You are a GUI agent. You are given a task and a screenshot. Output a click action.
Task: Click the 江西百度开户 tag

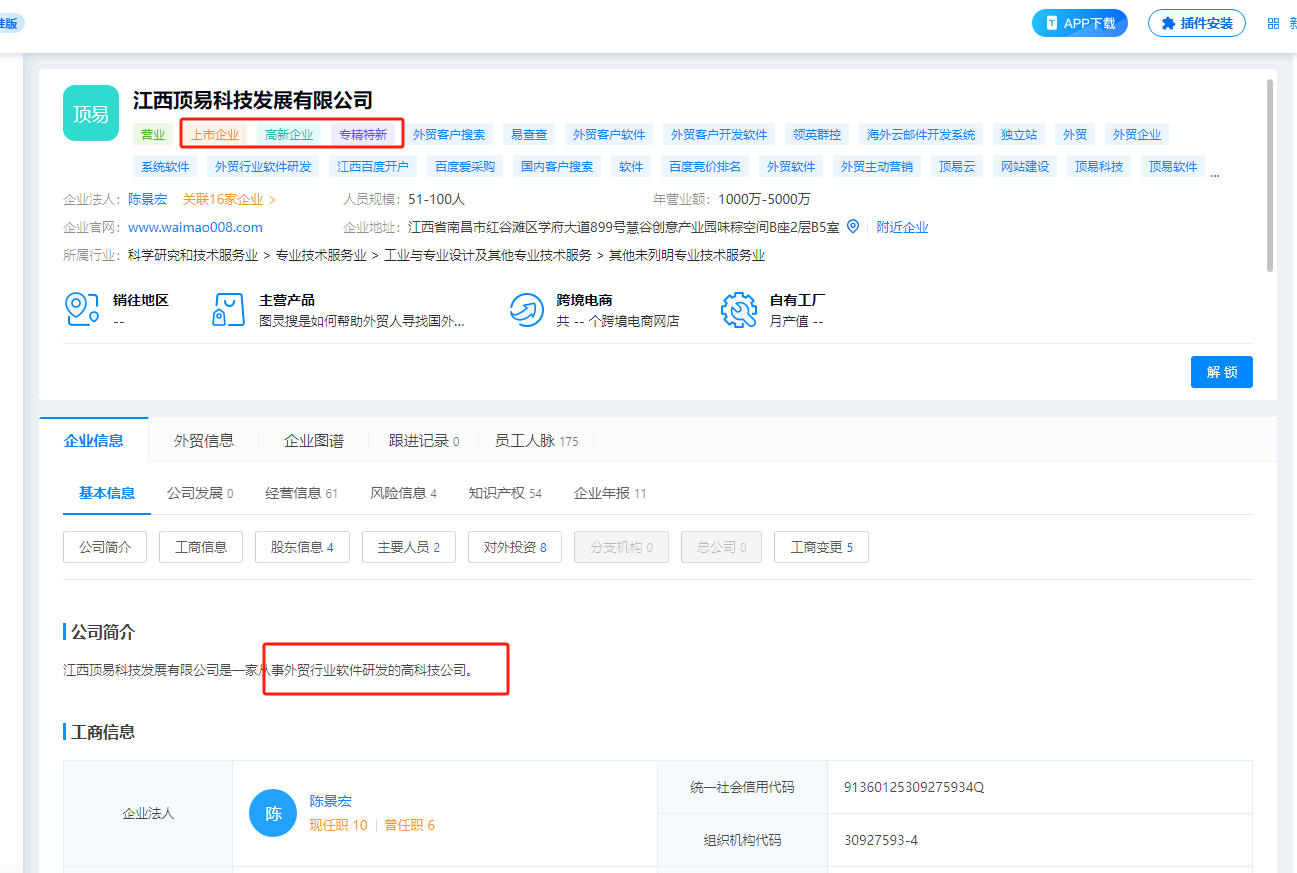click(x=373, y=167)
